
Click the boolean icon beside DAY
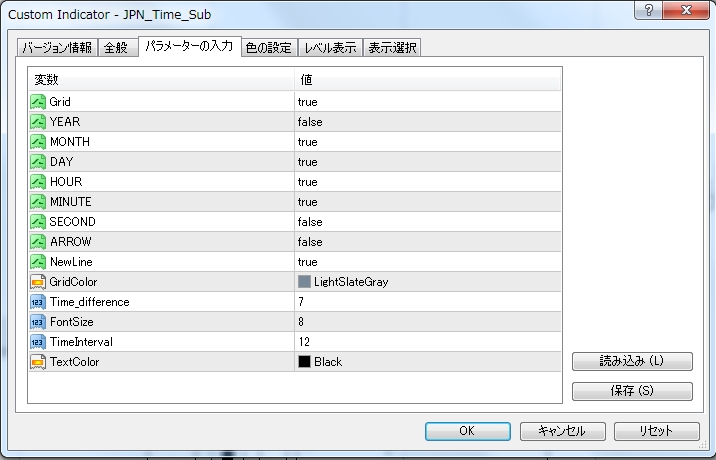click(x=38, y=162)
